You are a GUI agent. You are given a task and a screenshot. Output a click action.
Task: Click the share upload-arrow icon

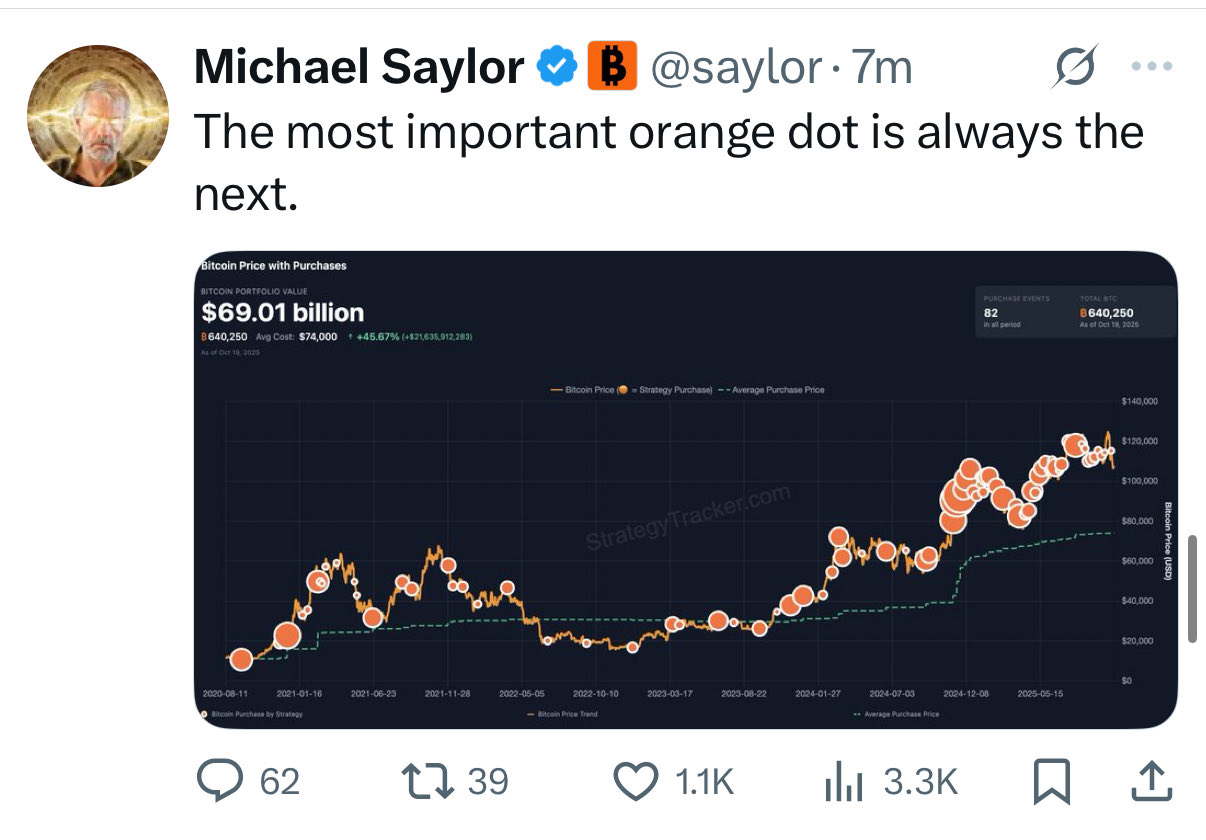(x=1150, y=781)
